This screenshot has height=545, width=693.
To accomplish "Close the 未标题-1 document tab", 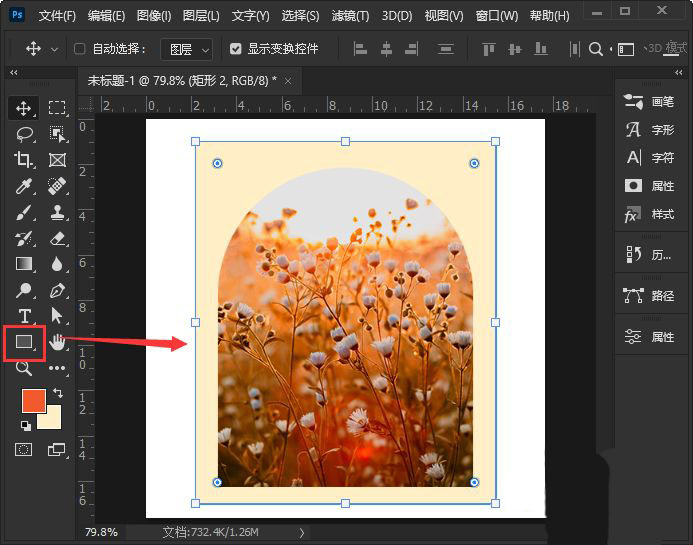I will (288, 81).
